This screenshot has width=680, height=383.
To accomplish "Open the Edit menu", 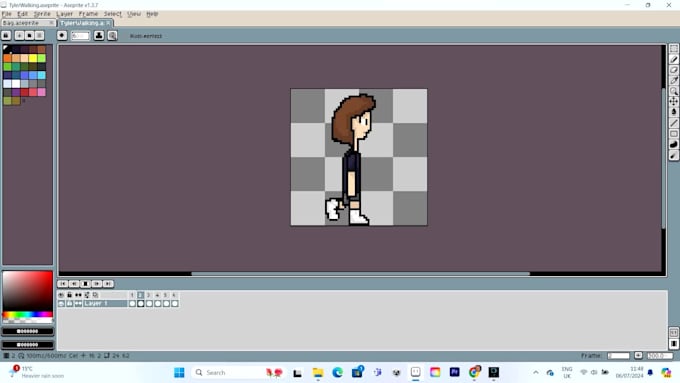I will (x=23, y=14).
